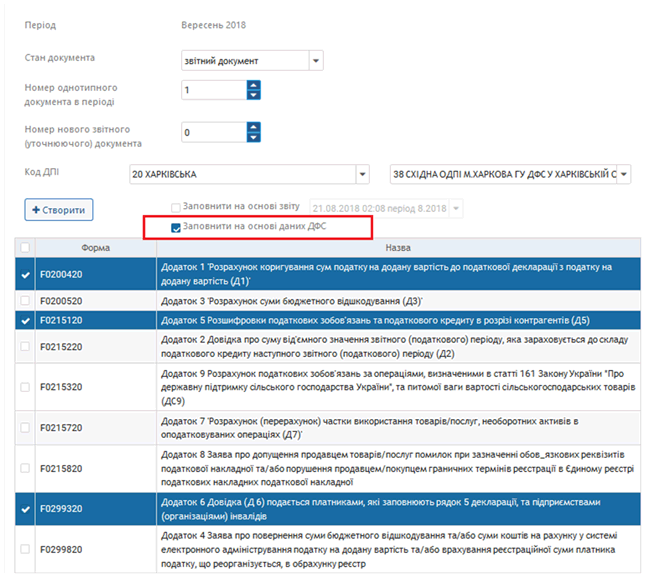650x578 pixels.
Task: Select the F0215220 row checkbox
Action: pyautogui.click(x=25, y=346)
